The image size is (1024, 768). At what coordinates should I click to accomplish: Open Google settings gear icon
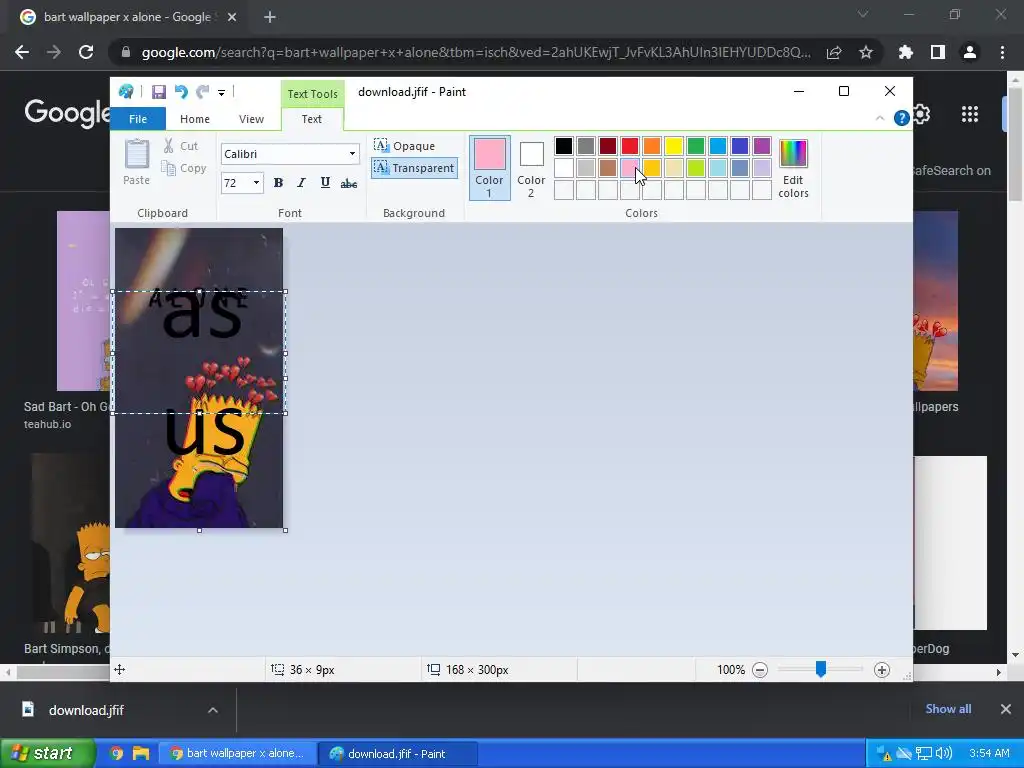(921, 115)
